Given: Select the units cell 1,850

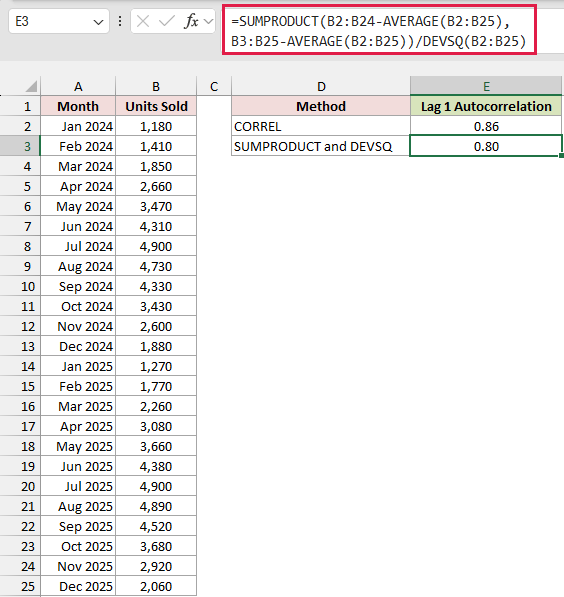Looking at the screenshot, I should [156, 166].
